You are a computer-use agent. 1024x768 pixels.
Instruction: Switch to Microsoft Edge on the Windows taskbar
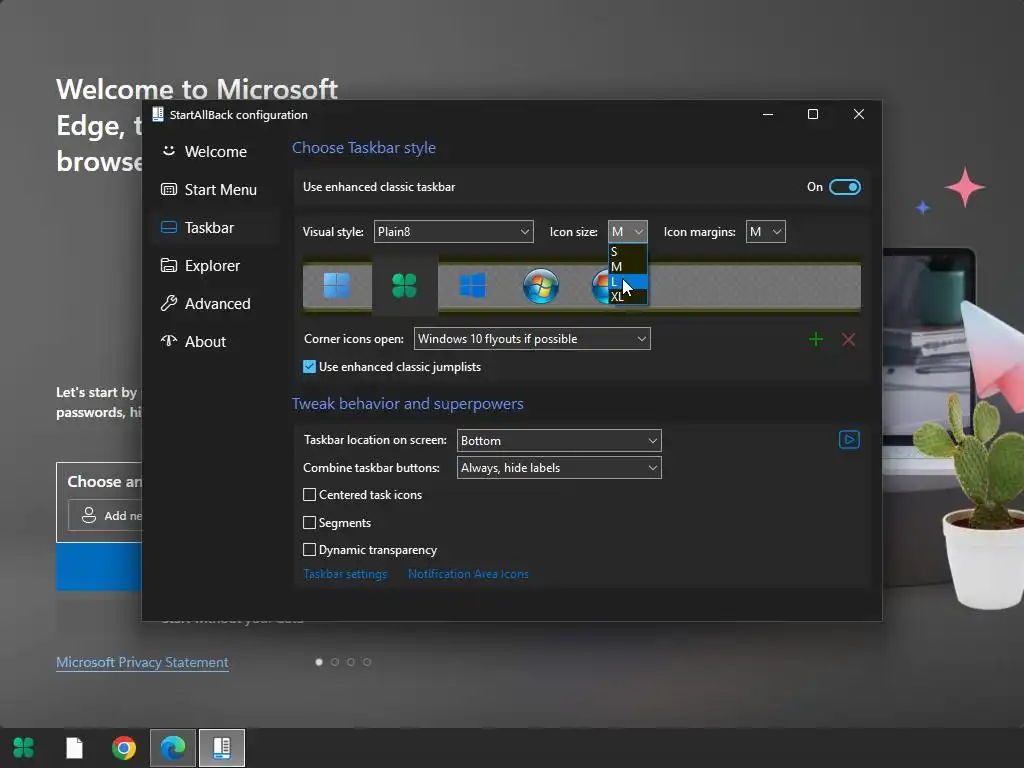[x=173, y=748]
